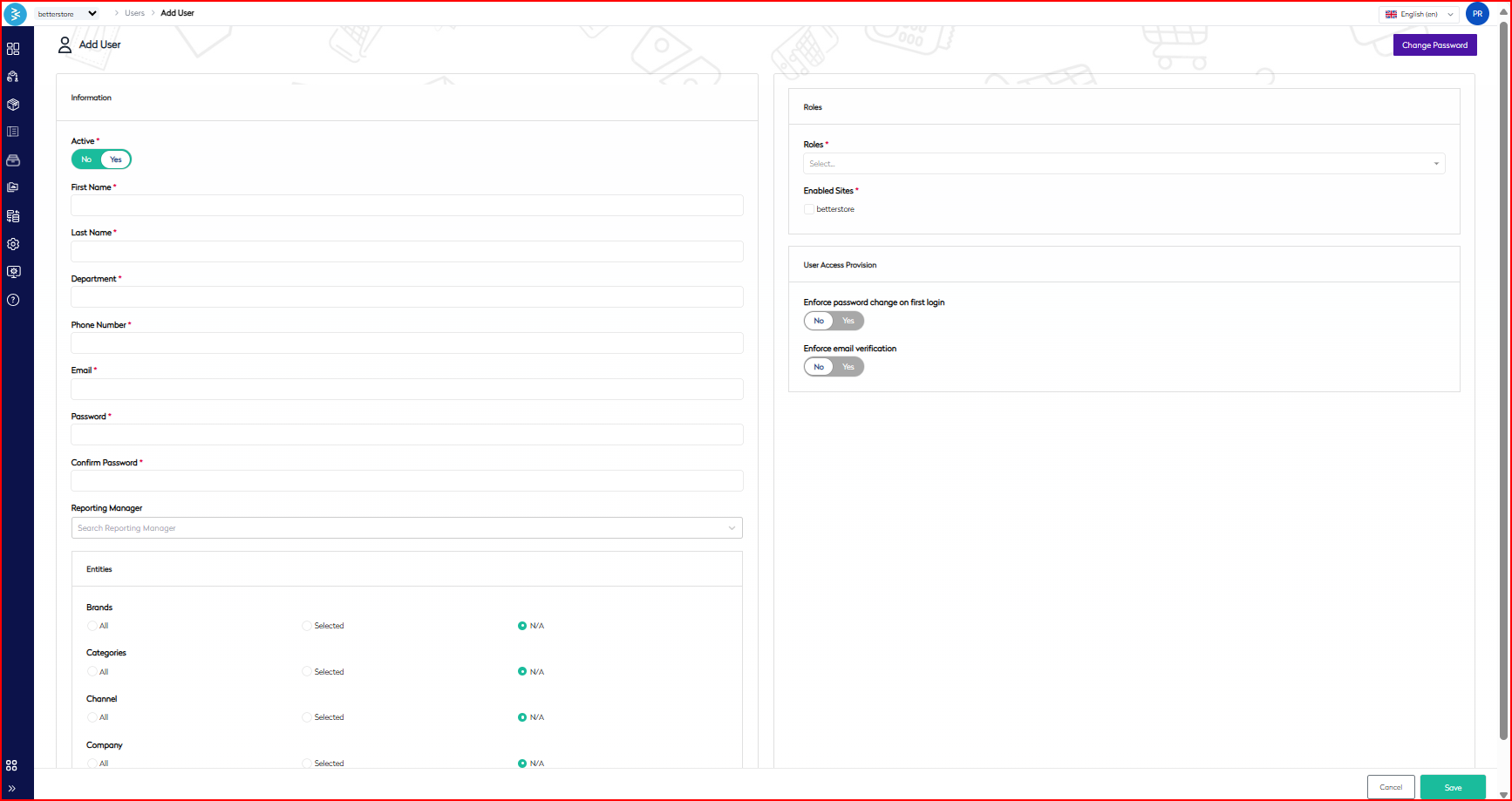Click the help question mark icon
Viewport: 1512px width, 801px height.
click(13, 300)
